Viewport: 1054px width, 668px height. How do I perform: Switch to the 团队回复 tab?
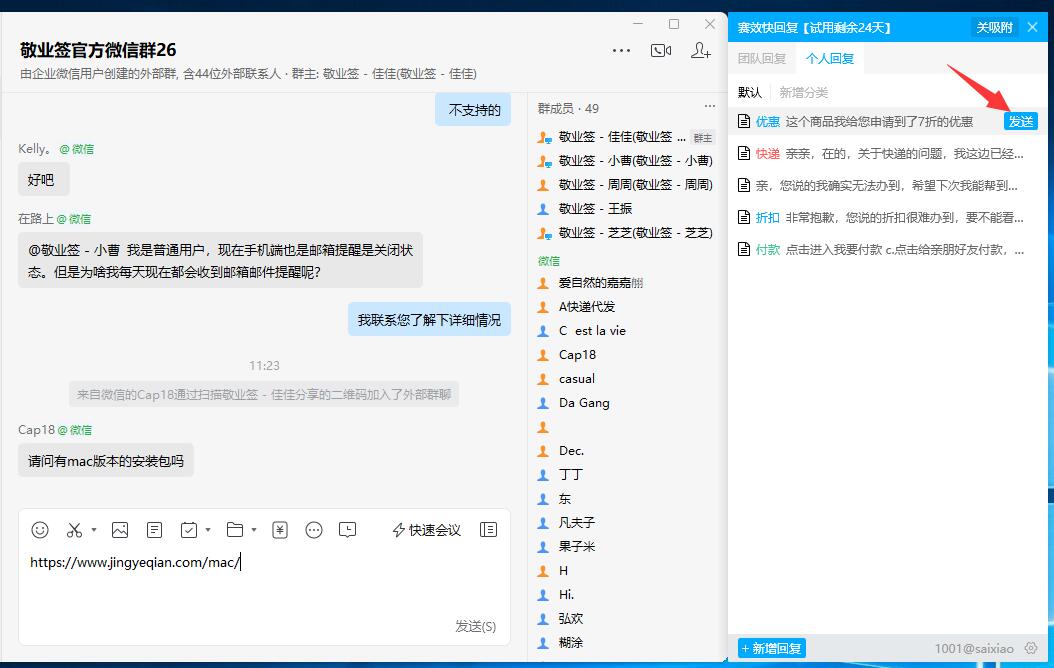[763, 58]
